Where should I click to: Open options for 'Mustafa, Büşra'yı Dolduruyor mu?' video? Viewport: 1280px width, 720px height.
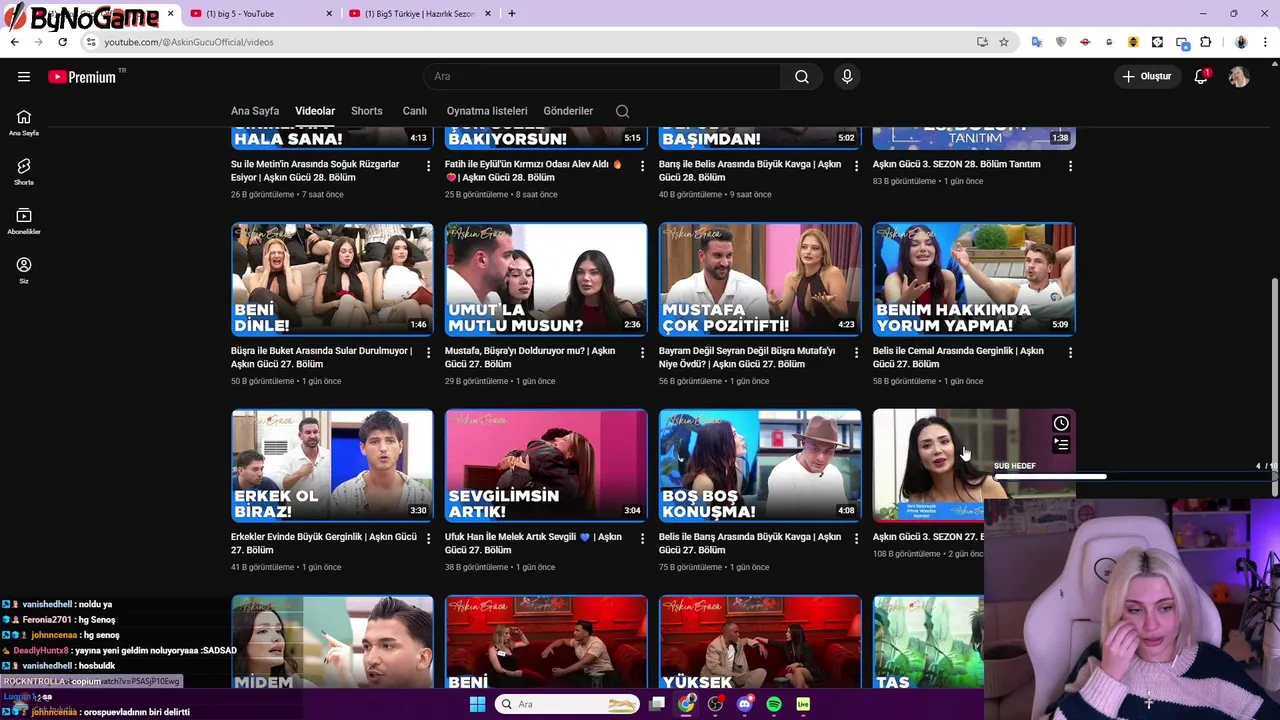(x=642, y=353)
